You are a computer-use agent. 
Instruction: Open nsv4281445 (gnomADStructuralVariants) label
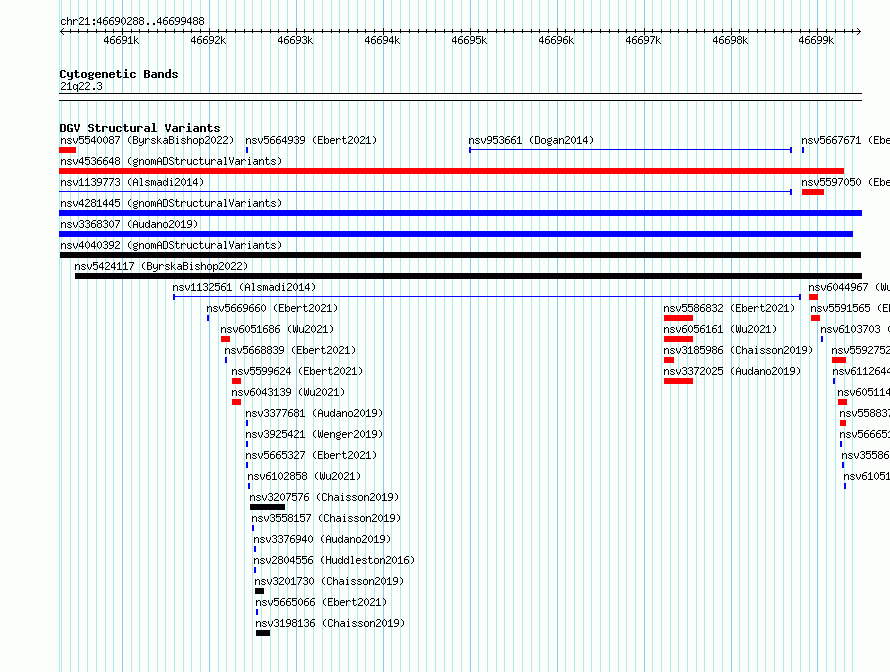coord(171,203)
